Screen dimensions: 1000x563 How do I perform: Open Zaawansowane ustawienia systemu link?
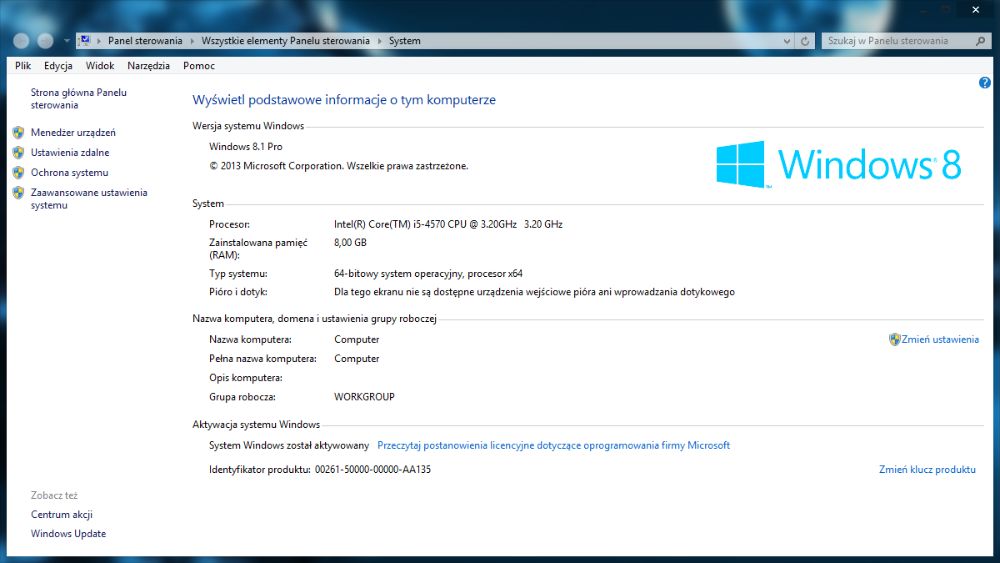[x=89, y=199]
